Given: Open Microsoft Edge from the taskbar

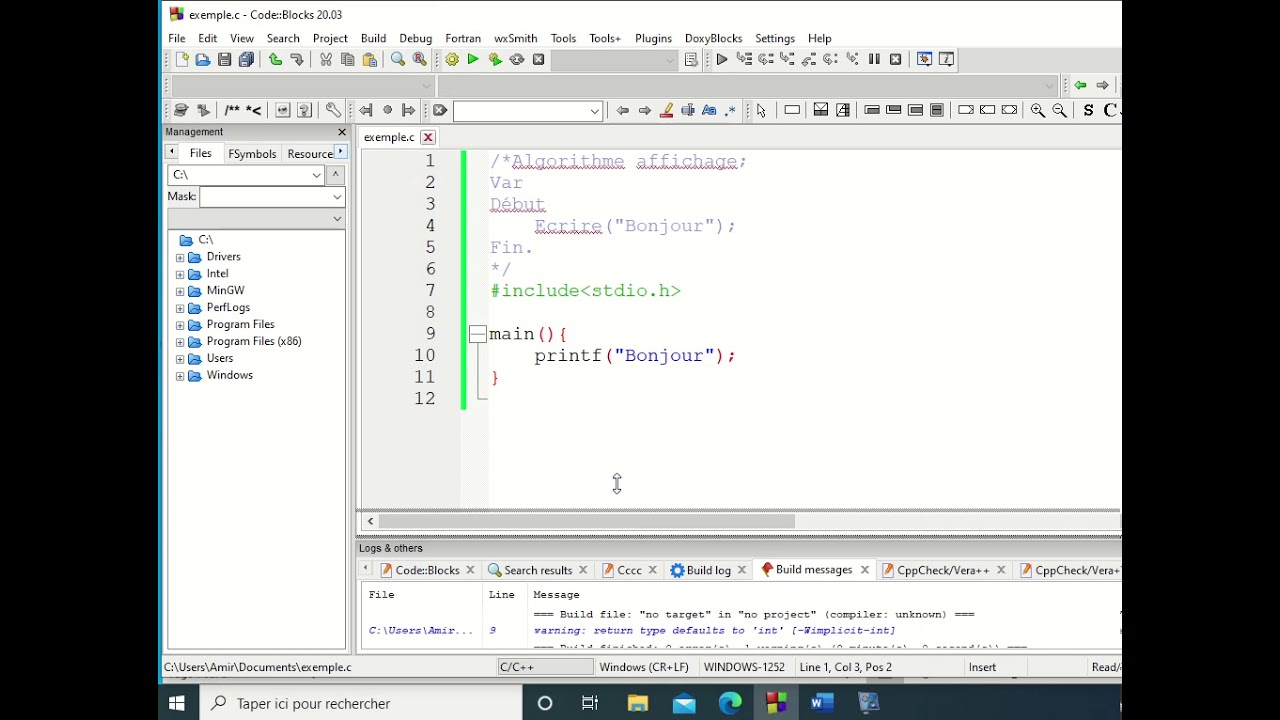Looking at the screenshot, I should tap(730, 704).
